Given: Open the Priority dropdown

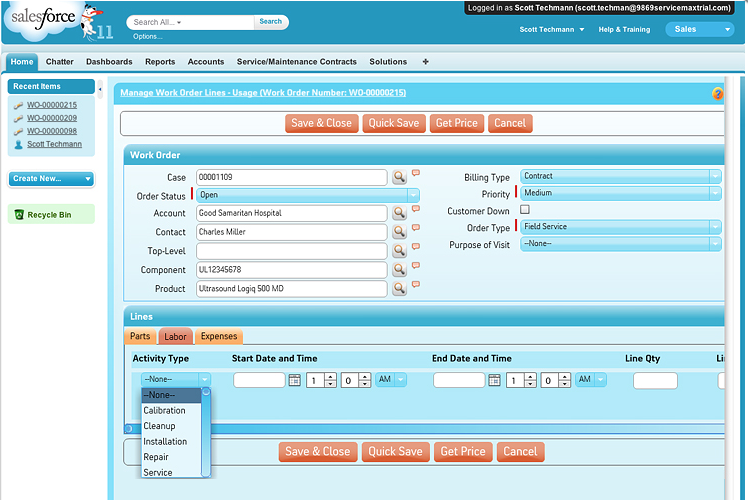Looking at the screenshot, I should point(621,193).
